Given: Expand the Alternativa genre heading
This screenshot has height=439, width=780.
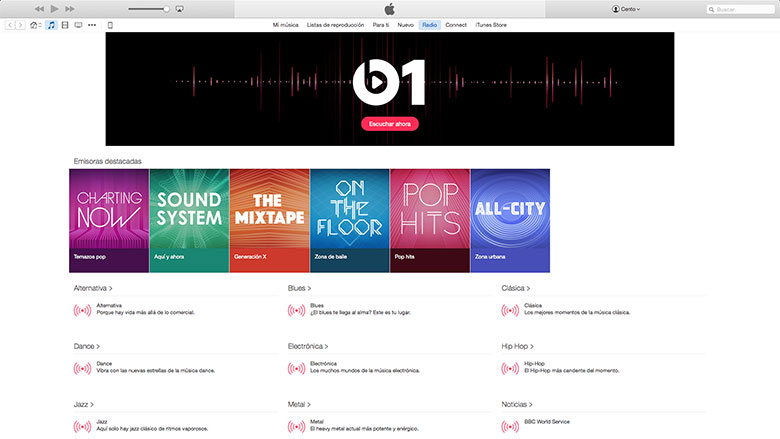Looking at the screenshot, I should pyautogui.click(x=93, y=288).
